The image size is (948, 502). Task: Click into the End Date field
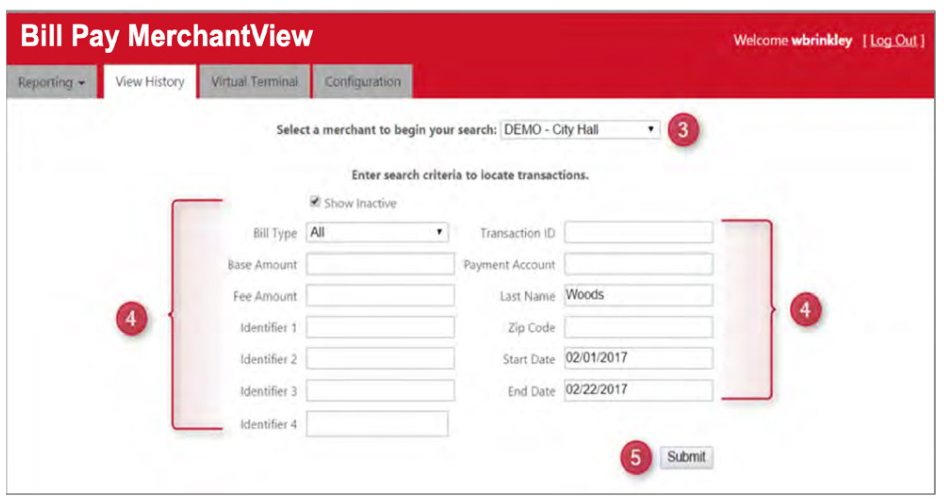coord(638,390)
